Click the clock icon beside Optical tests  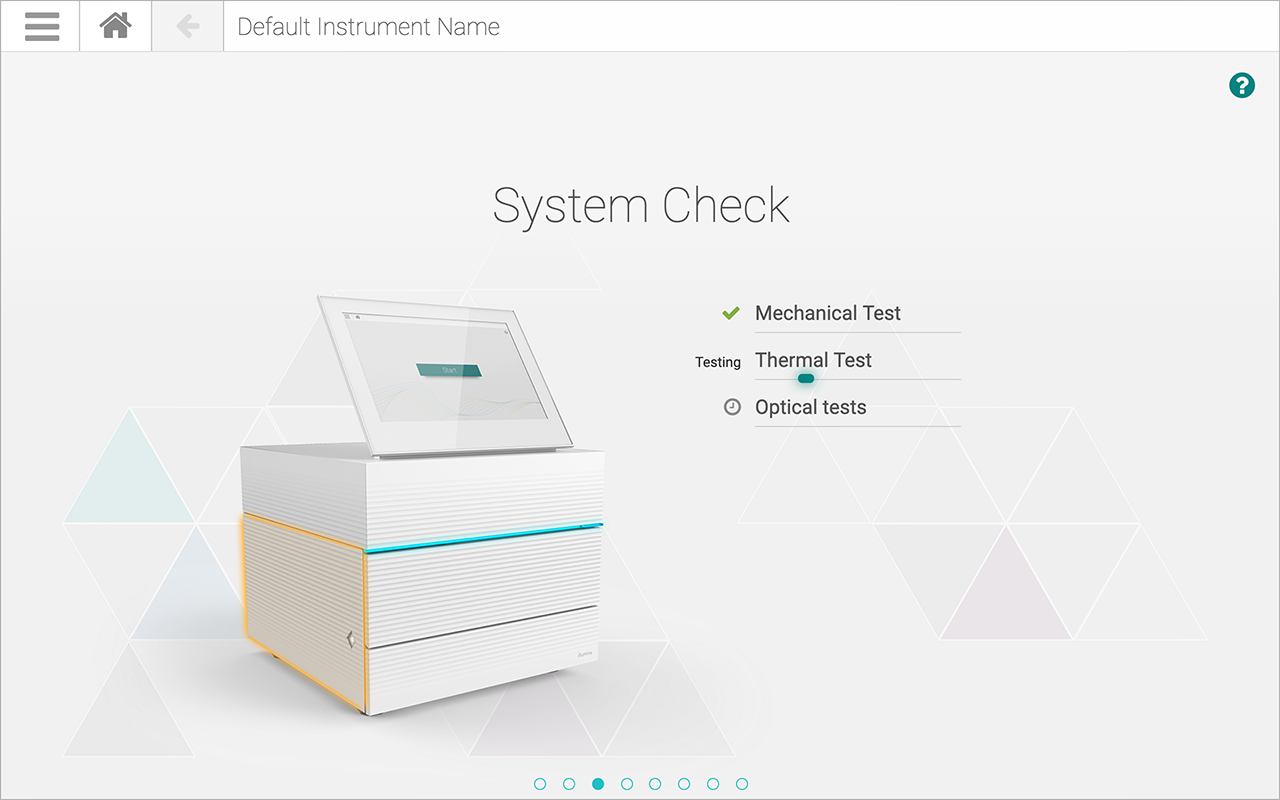click(x=732, y=407)
